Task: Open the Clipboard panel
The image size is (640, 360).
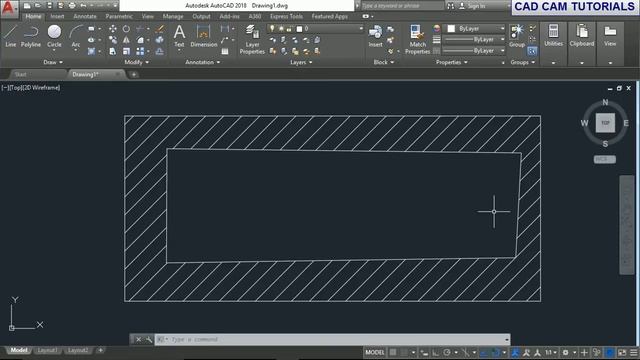Action: point(582,36)
